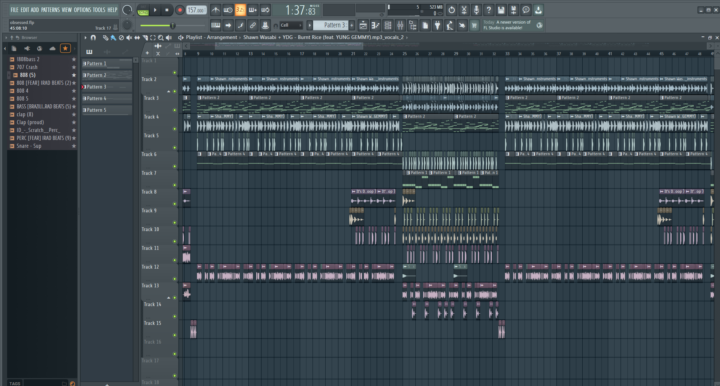Open the VIEW menu

coord(67,10)
